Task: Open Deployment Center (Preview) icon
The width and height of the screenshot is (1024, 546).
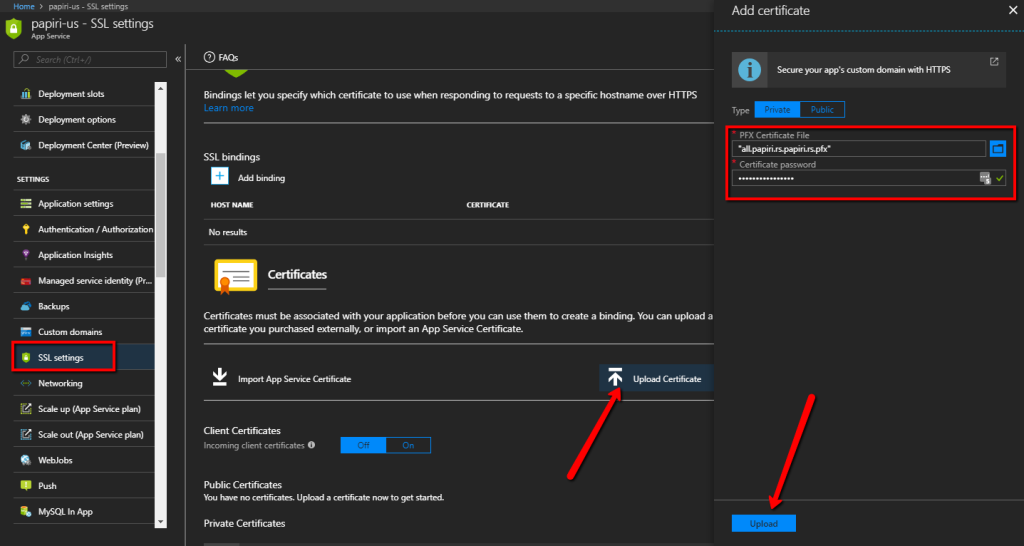Action: pyautogui.click(x=26, y=145)
